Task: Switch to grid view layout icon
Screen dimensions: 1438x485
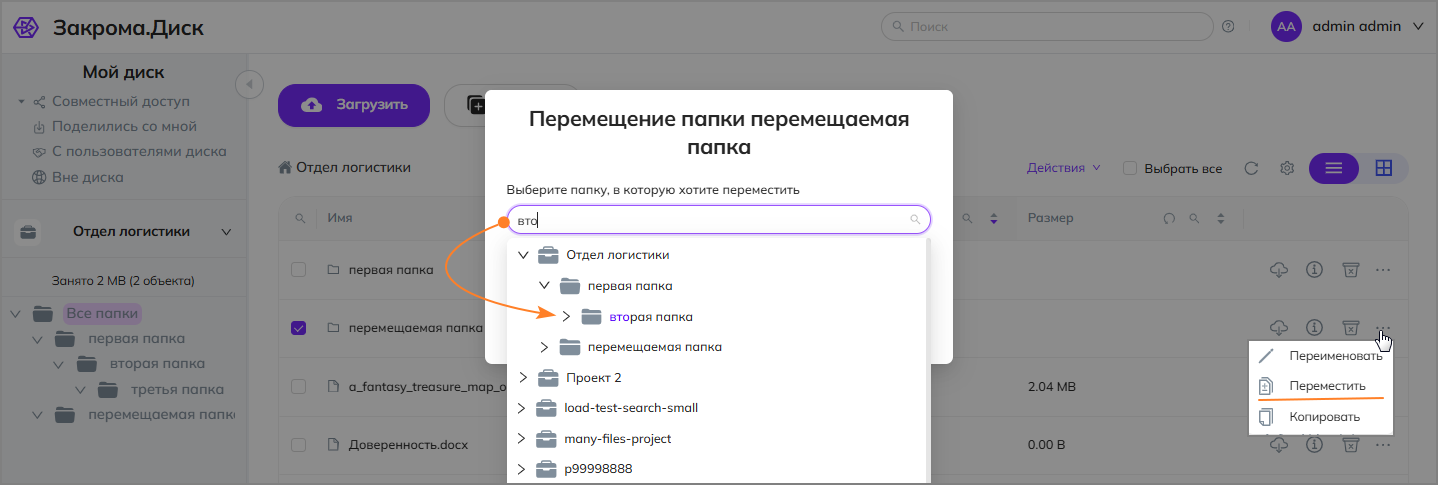Action: point(1384,168)
